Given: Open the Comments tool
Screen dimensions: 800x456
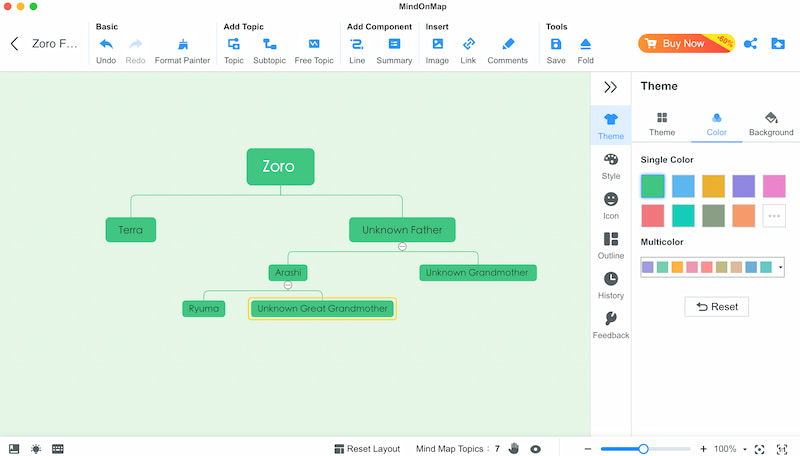Looking at the screenshot, I should click(x=507, y=50).
